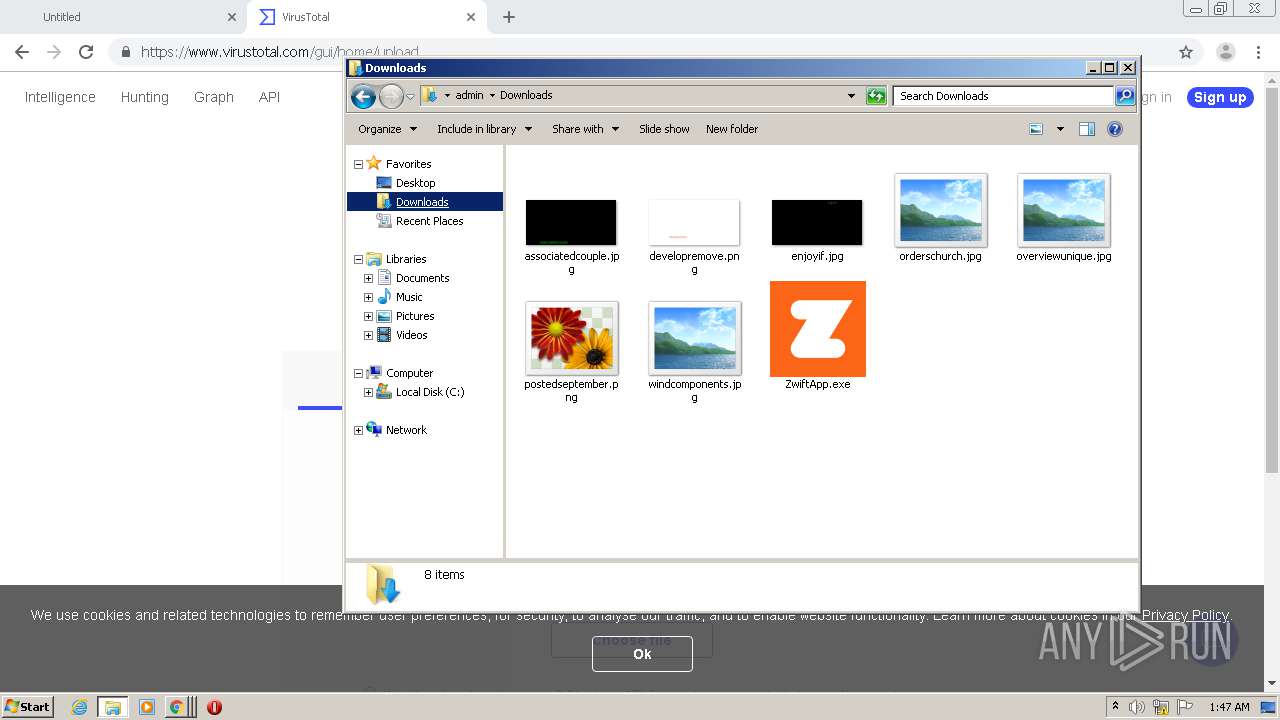This screenshot has height=720, width=1280.
Task: Open recent pages dropdown arrow in Explorer
Action: [410, 96]
